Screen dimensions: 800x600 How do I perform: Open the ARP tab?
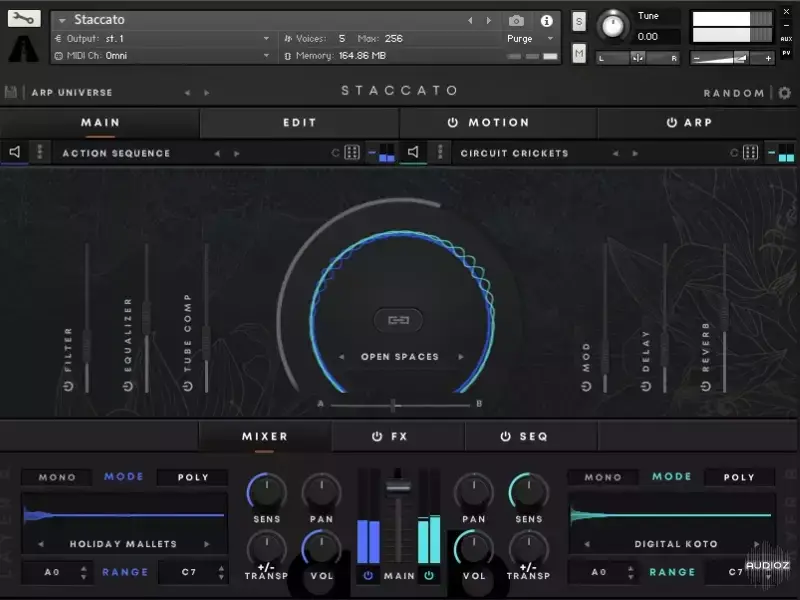click(698, 122)
